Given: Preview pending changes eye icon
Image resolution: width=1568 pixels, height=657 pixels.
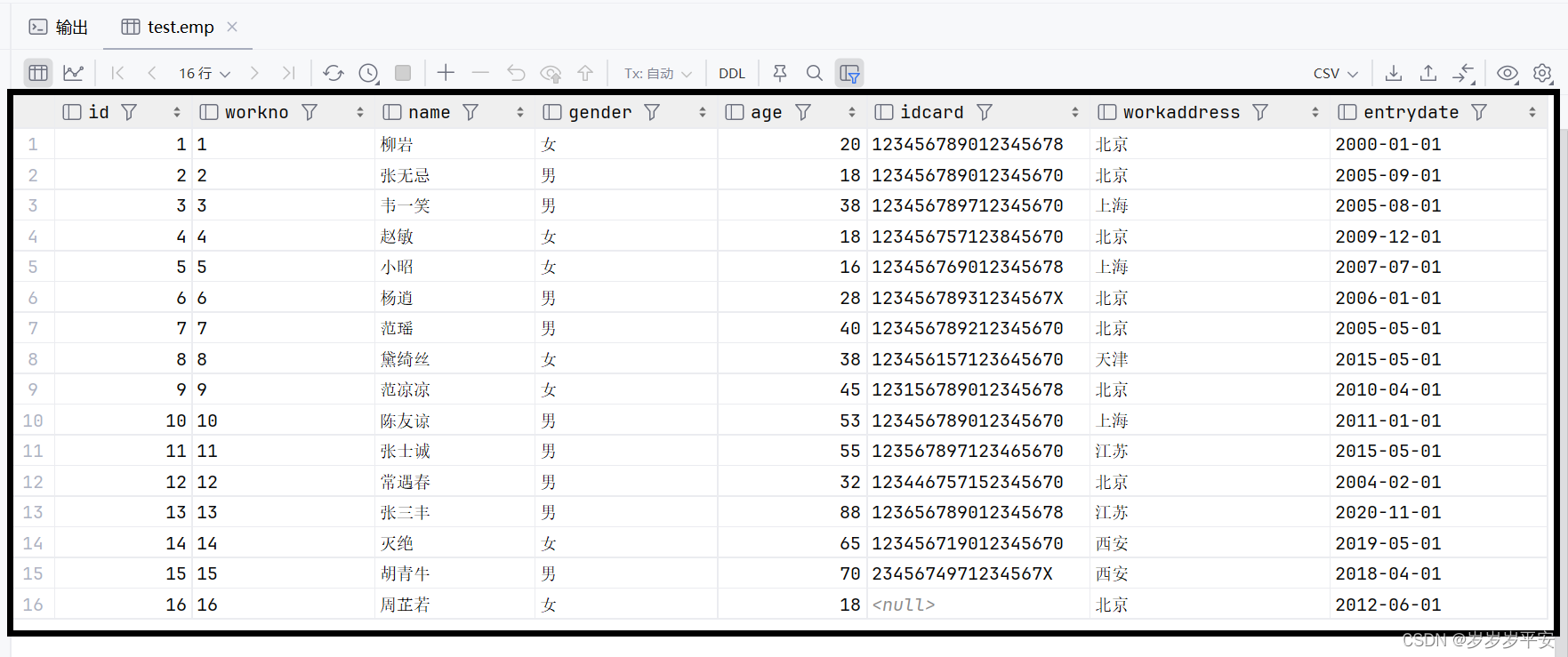Looking at the screenshot, I should [551, 73].
